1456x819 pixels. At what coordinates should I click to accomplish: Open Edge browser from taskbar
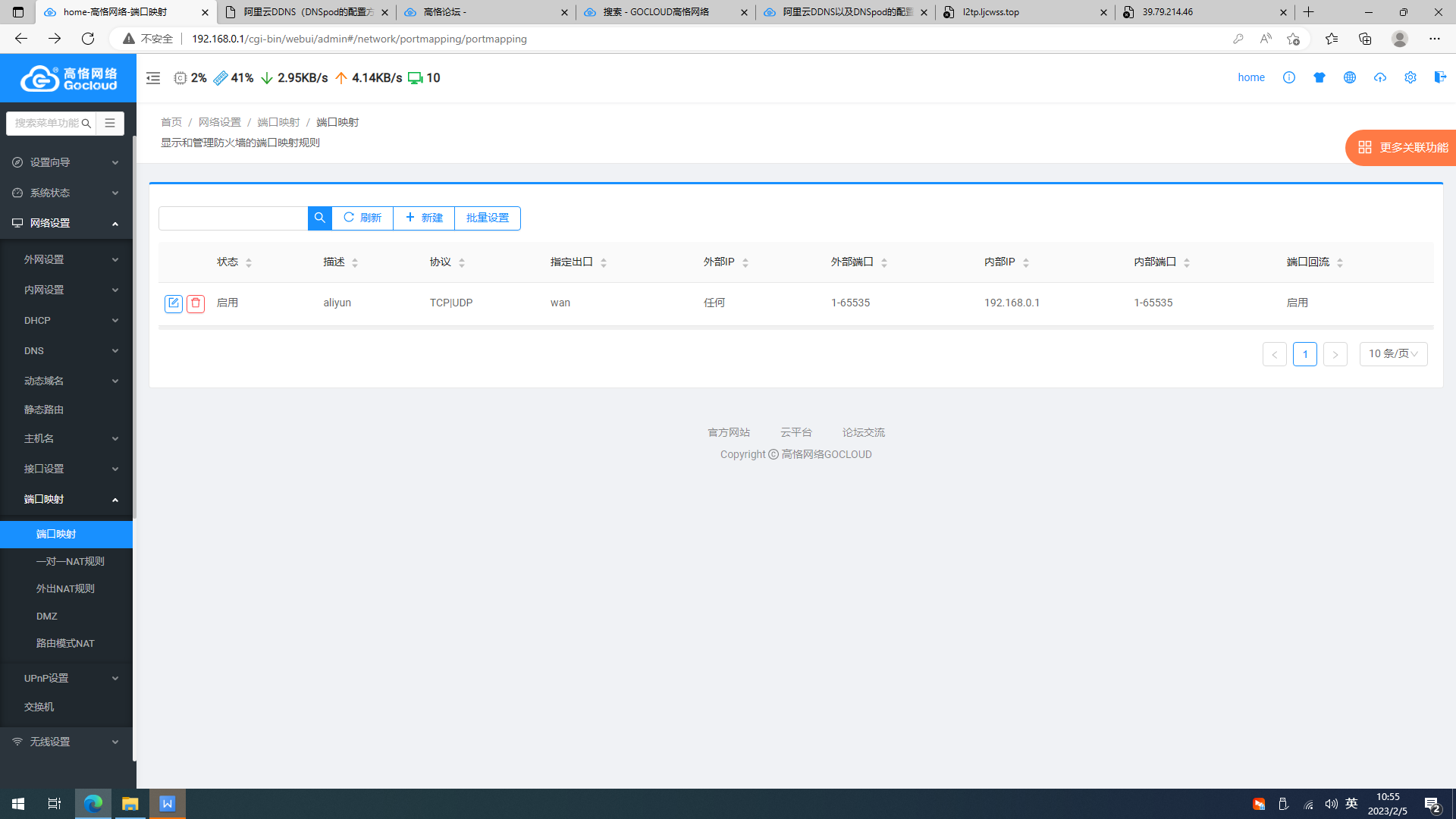coord(93,804)
